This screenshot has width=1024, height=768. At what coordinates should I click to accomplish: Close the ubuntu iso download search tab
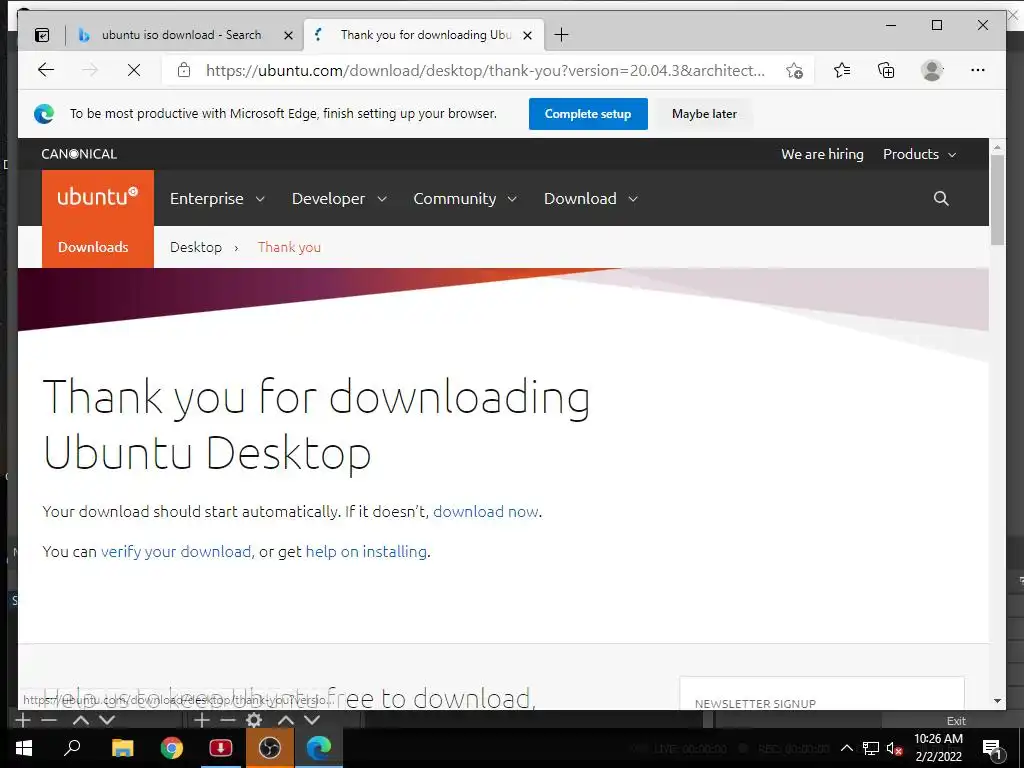pos(288,35)
